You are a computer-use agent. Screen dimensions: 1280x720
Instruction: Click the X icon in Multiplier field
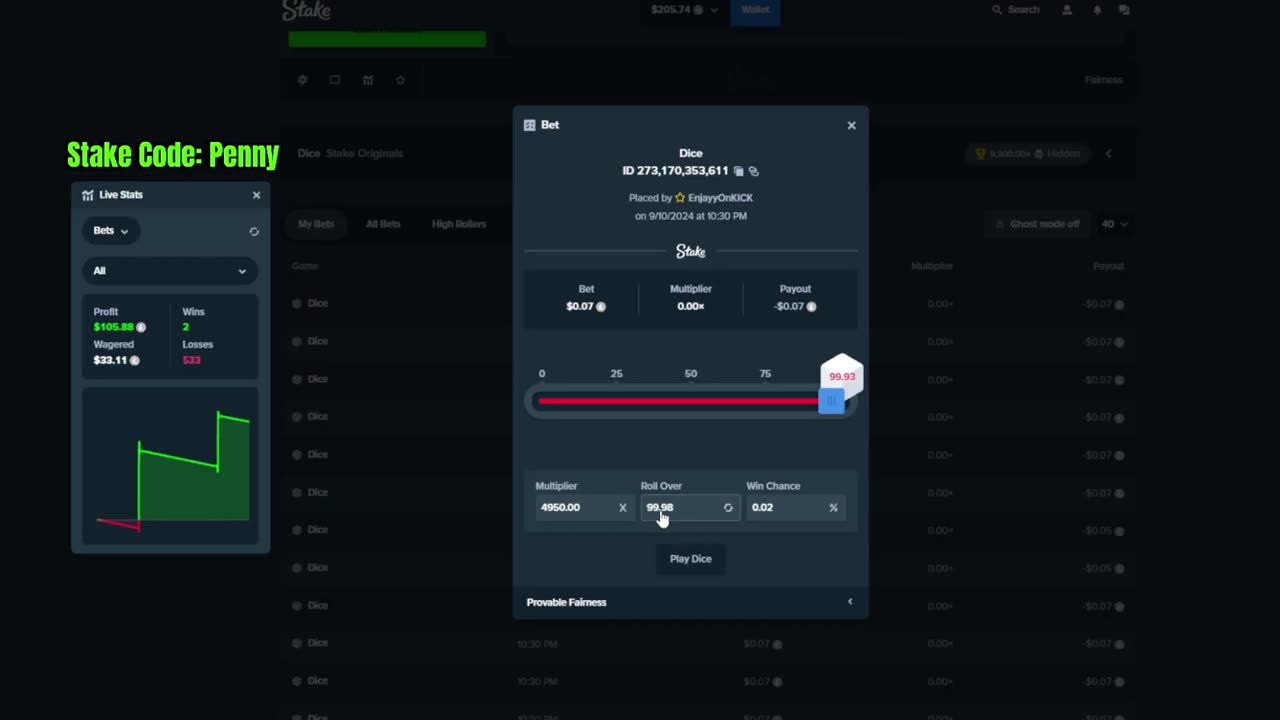tap(622, 507)
